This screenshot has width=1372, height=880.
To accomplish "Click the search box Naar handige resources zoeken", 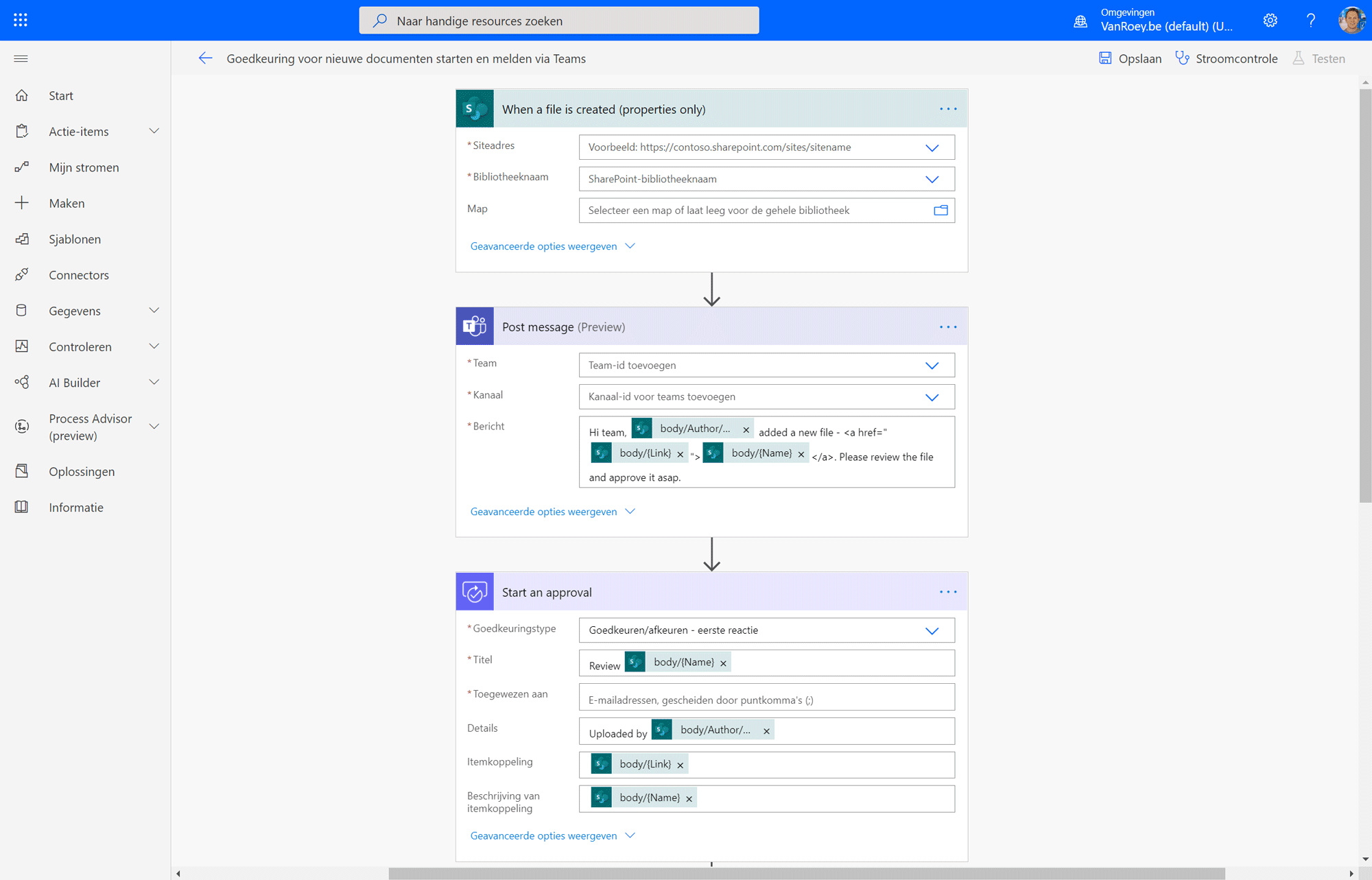I will (x=559, y=21).
